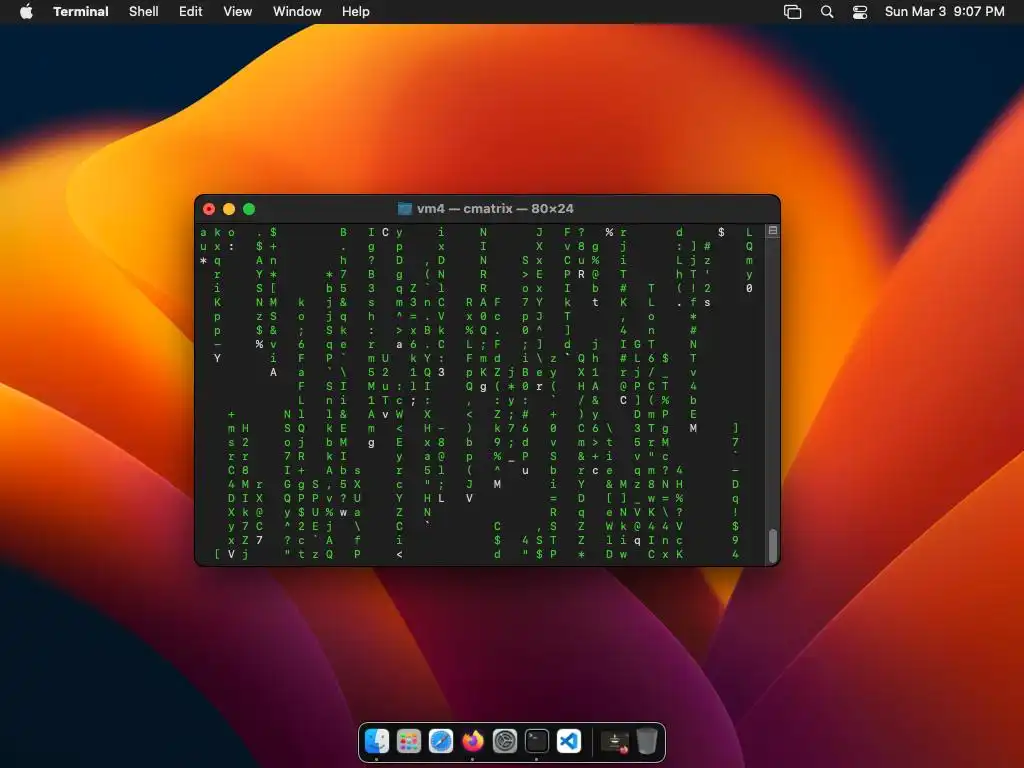Image resolution: width=1024 pixels, height=768 pixels.
Task: Open Spotlight search in the menu bar
Action: (x=827, y=12)
